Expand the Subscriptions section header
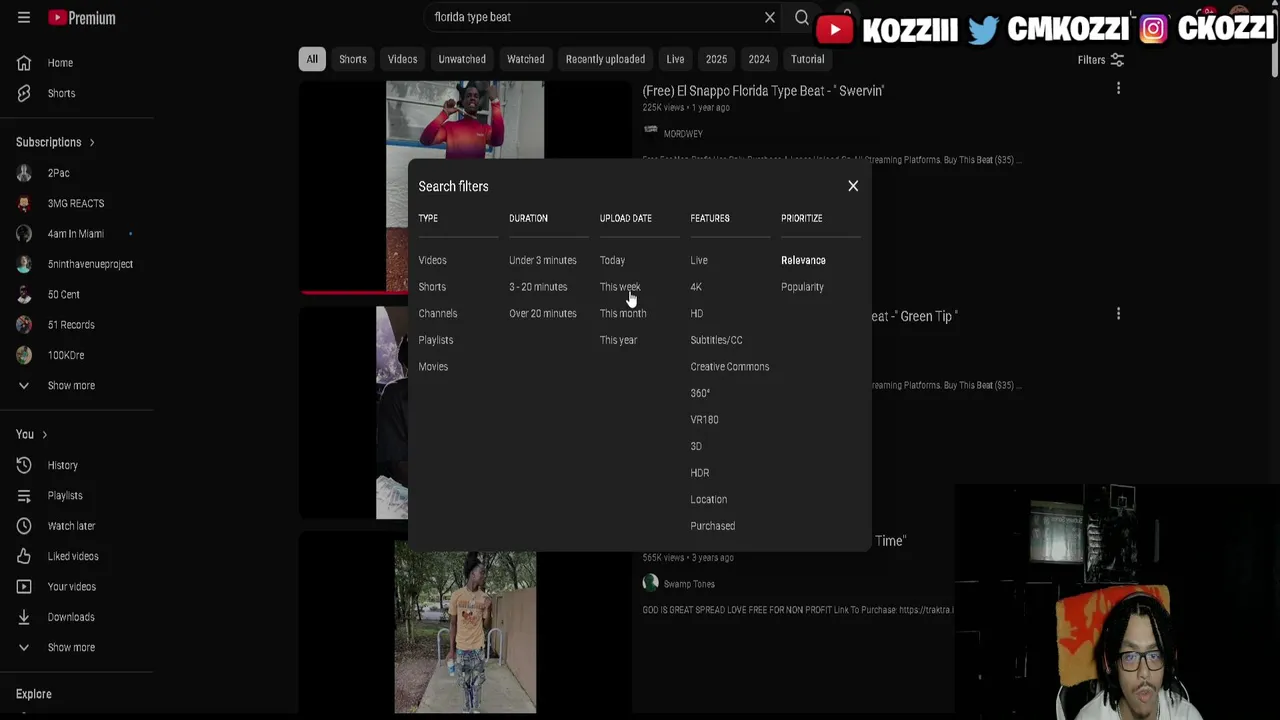 [55, 142]
